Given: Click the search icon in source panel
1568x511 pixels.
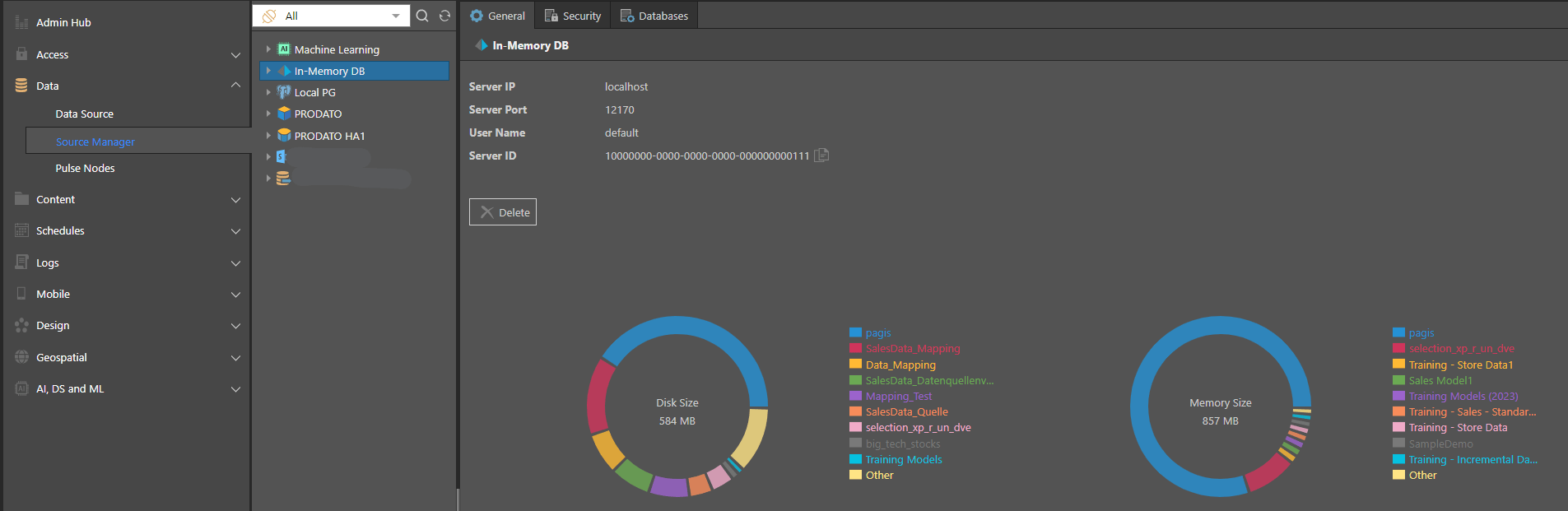Looking at the screenshot, I should [422, 16].
